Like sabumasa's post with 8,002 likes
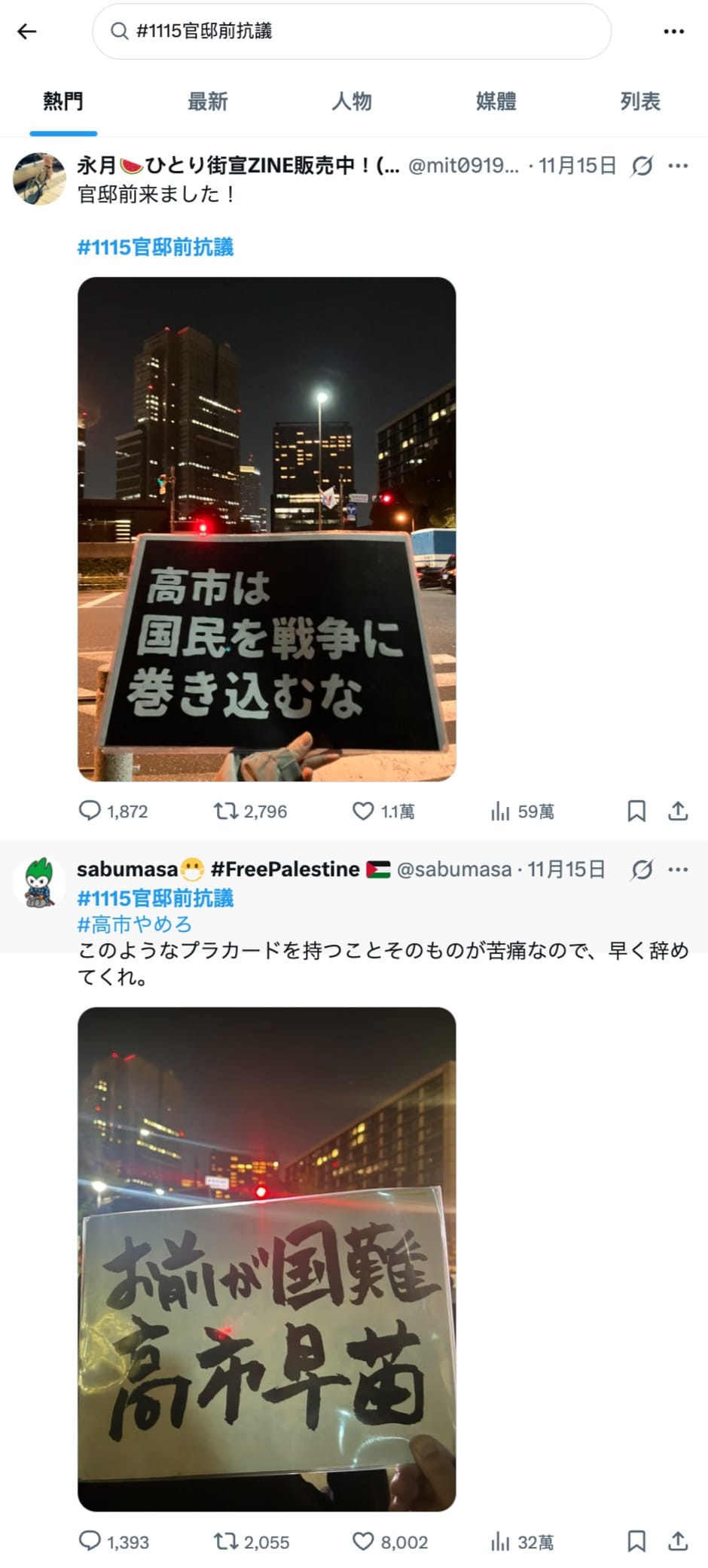Screen dimensions: 708x1568 pos(390,1542)
